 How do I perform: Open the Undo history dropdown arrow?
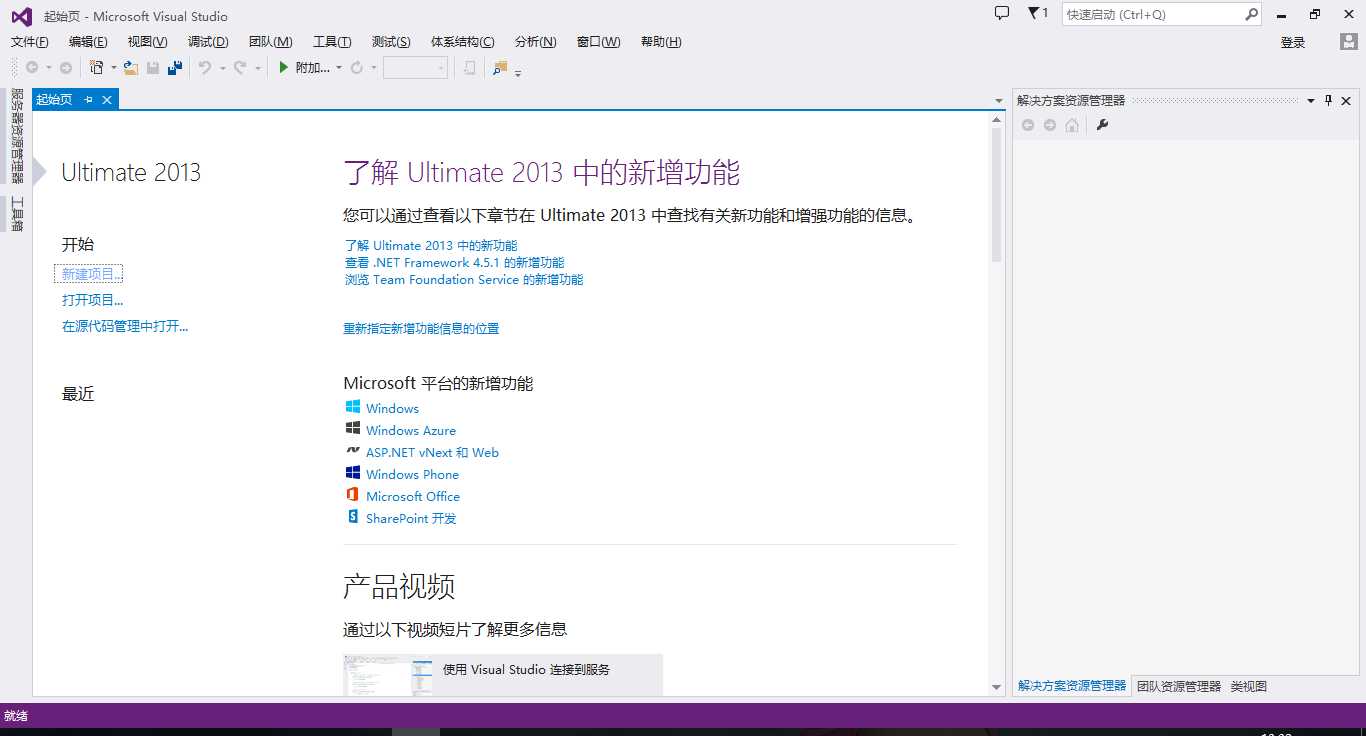tap(222, 68)
